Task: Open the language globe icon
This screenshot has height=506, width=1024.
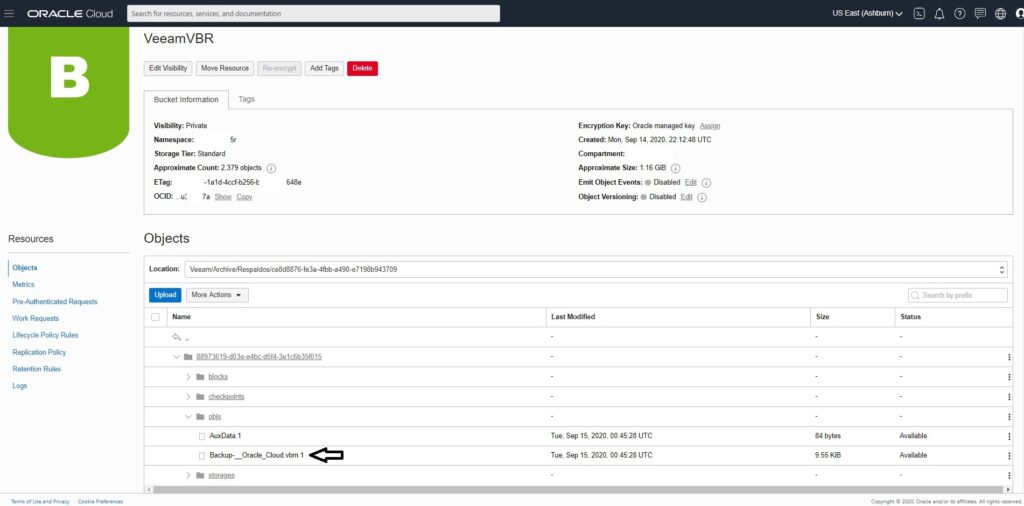Action: coord(1000,14)
